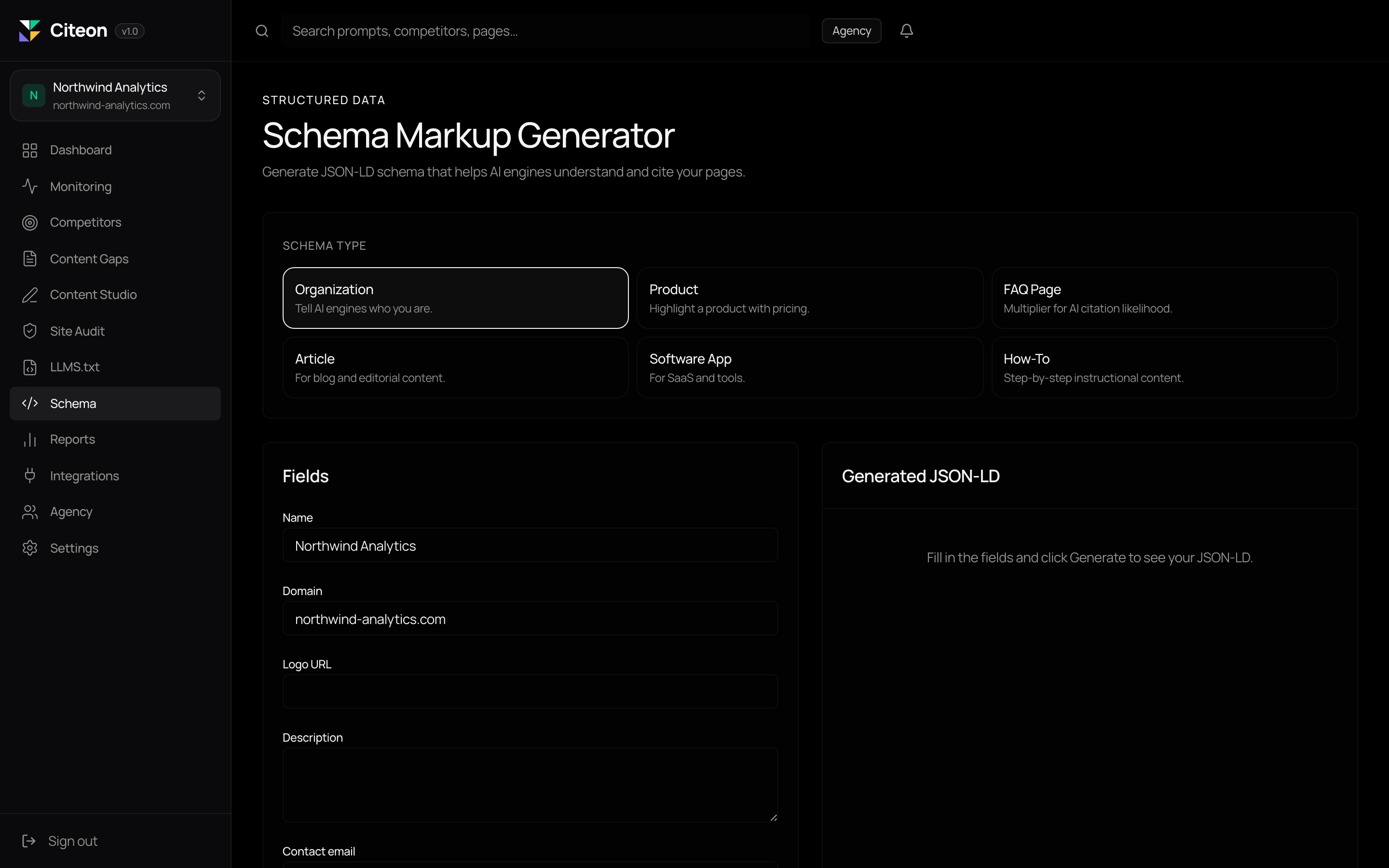Click the Schema Markup Generator heading
1389x868 pixels.
[468, 136]
